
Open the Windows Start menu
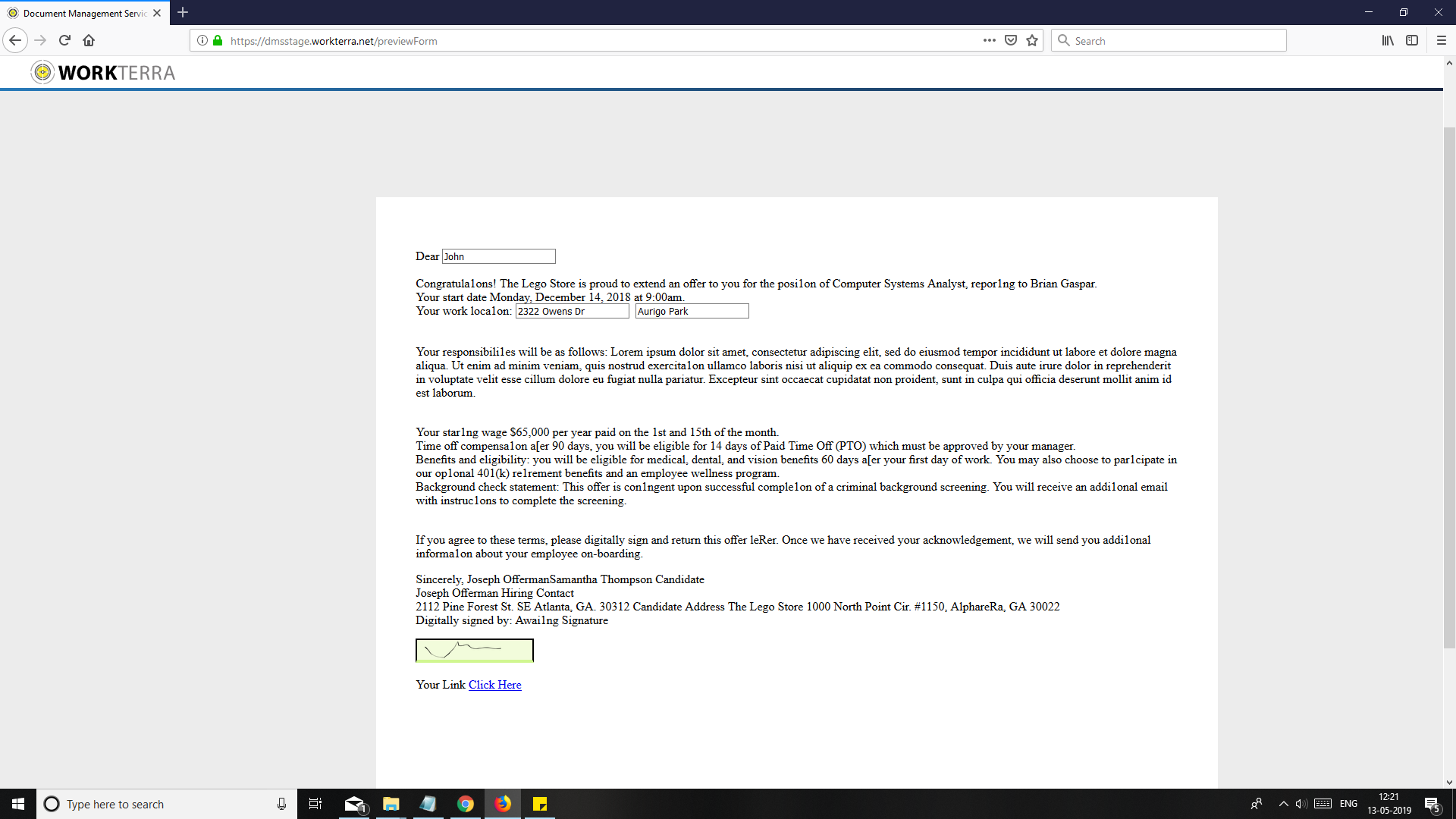18,804
